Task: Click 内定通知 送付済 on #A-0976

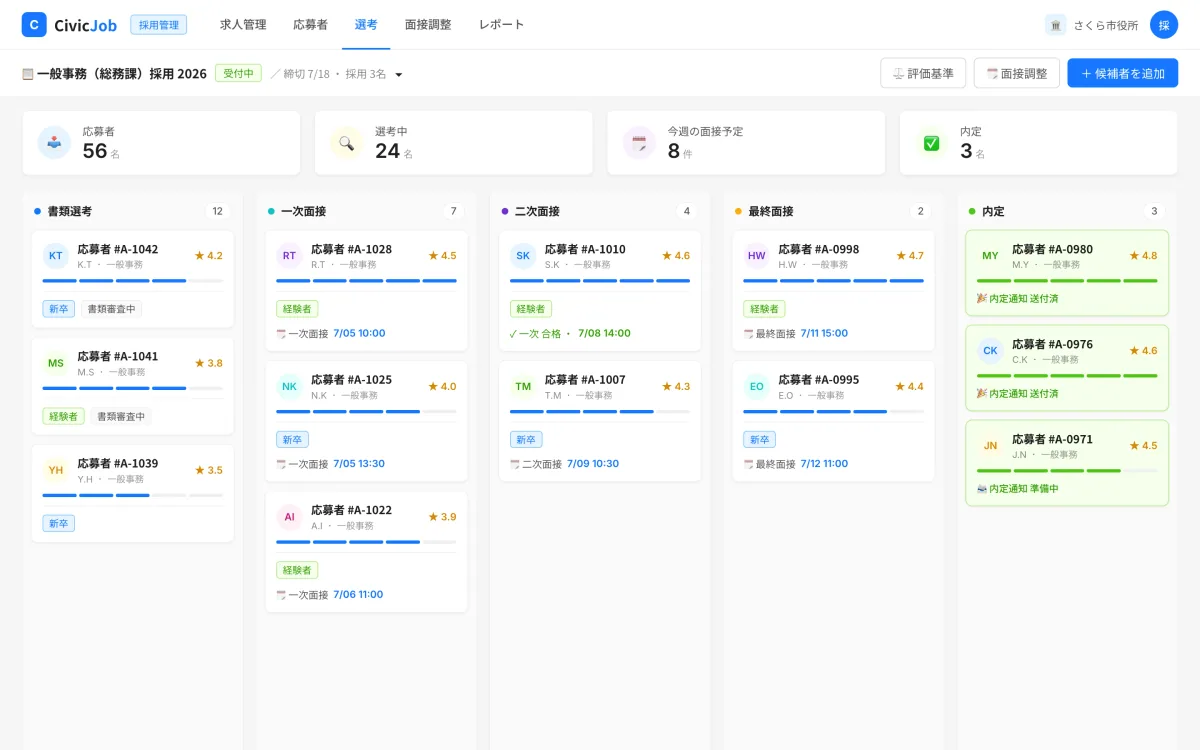Action: 1018,394
